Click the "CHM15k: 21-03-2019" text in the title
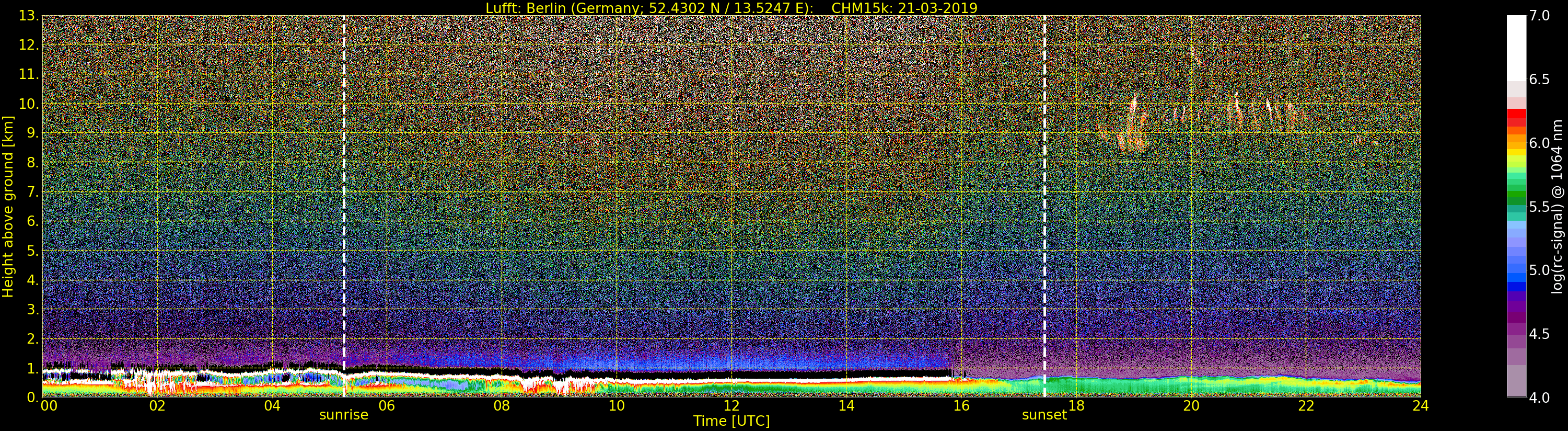Screen dimensions: 1568x431 coord(904,8)
